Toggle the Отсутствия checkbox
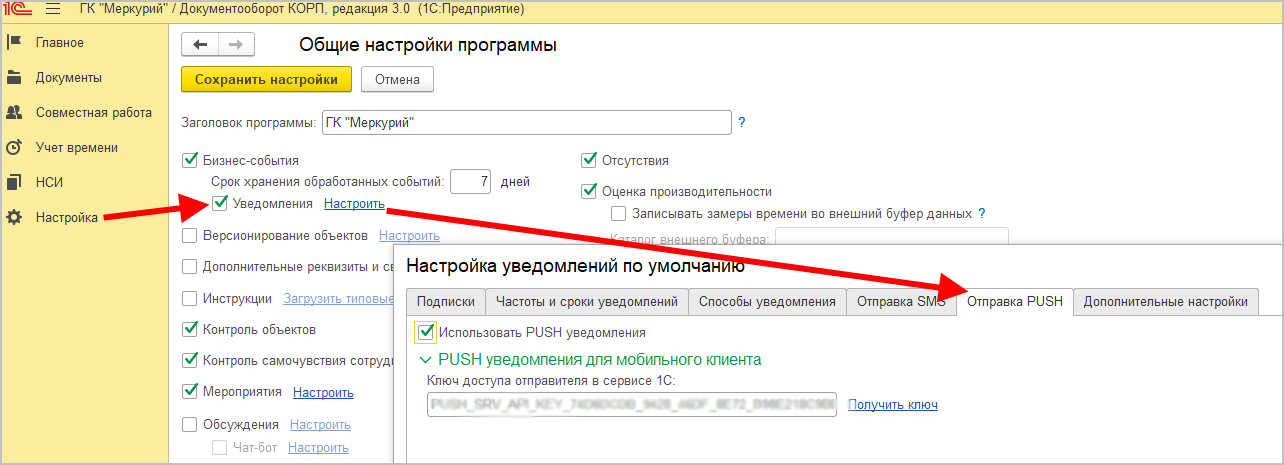Image resolution: width=1284 pixels, height=465 pixels. (x=589, y=160)
